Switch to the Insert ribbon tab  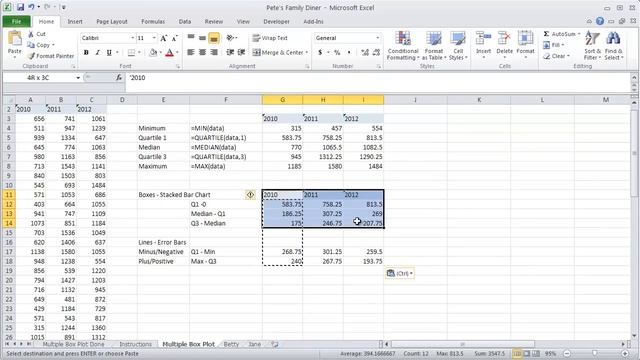(75, 22)
